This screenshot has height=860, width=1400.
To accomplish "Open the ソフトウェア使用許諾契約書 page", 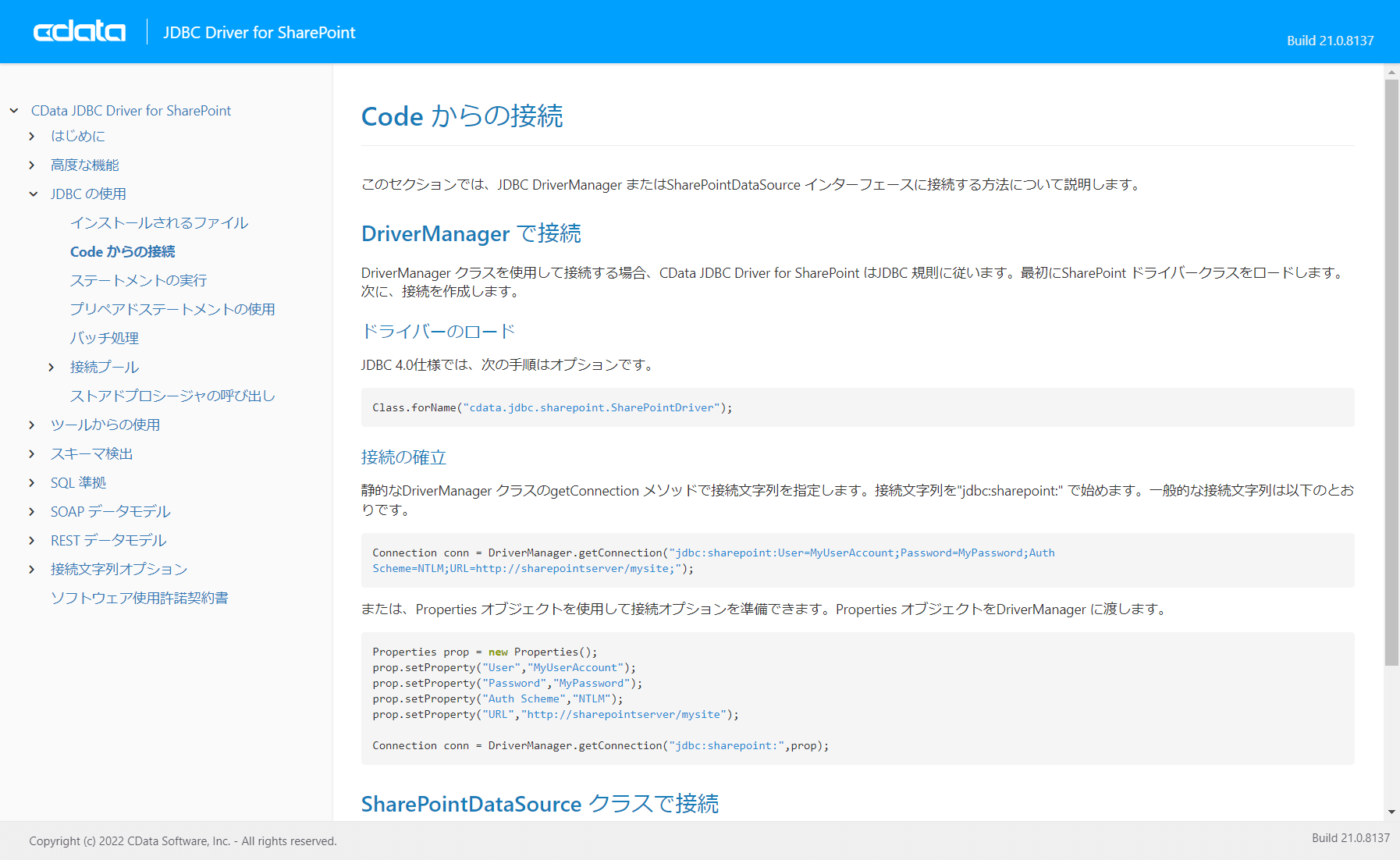I will point(139,598).
